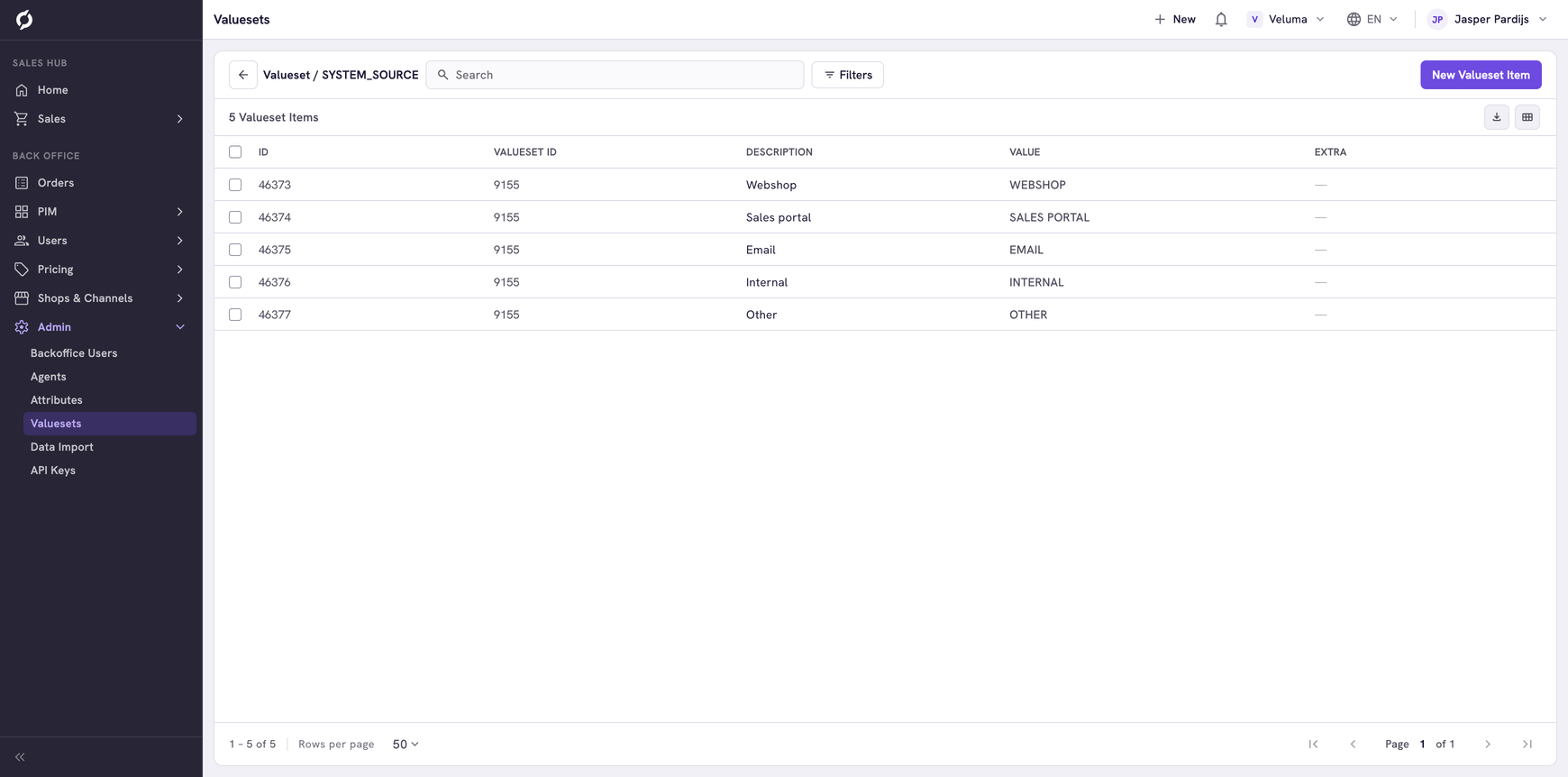Viewport: 1568px width, 777px height.
Task: Open the Attributes section
Action: pyautogui.click(x=57, y=400)
